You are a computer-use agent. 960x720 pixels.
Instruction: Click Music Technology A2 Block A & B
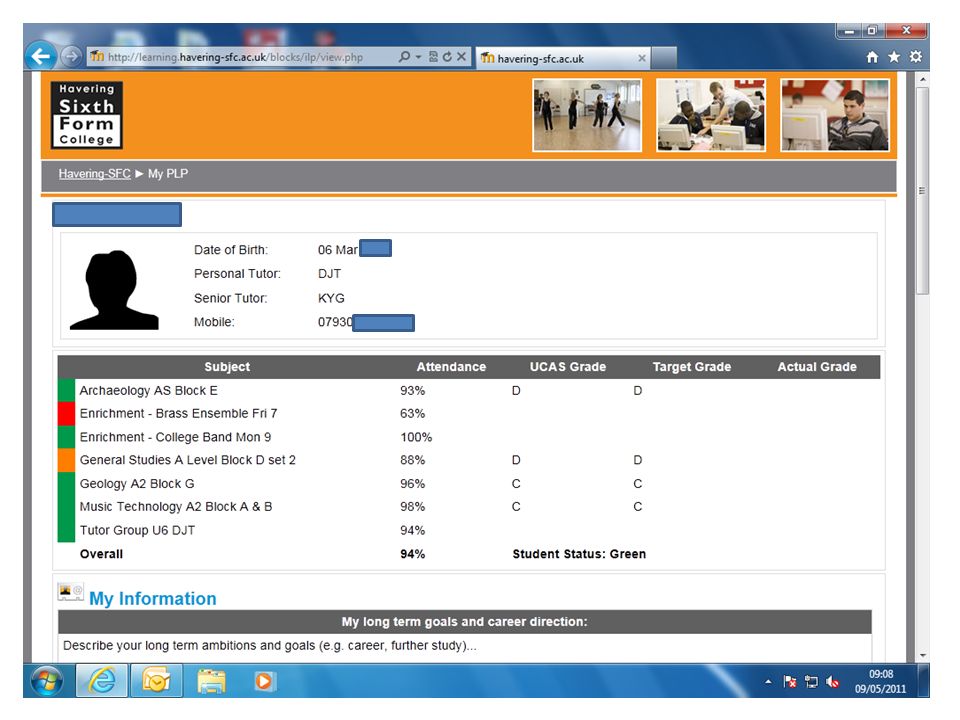pyautogui.click(x=176, y=507)
